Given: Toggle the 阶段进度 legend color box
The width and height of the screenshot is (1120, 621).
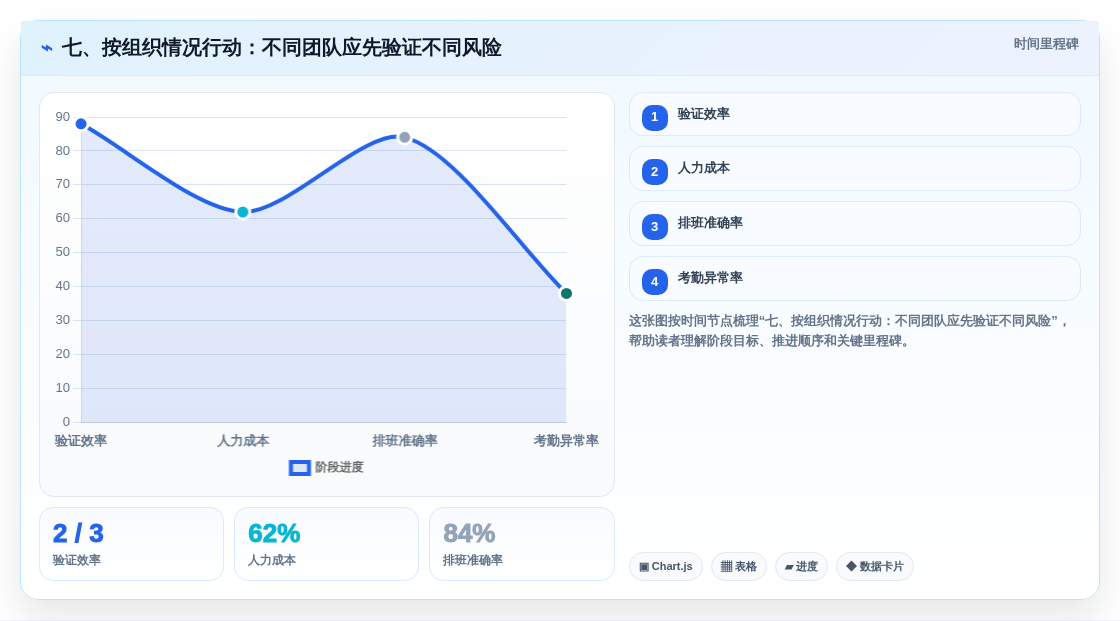Looking at the screenshot, I should point(299,468).
